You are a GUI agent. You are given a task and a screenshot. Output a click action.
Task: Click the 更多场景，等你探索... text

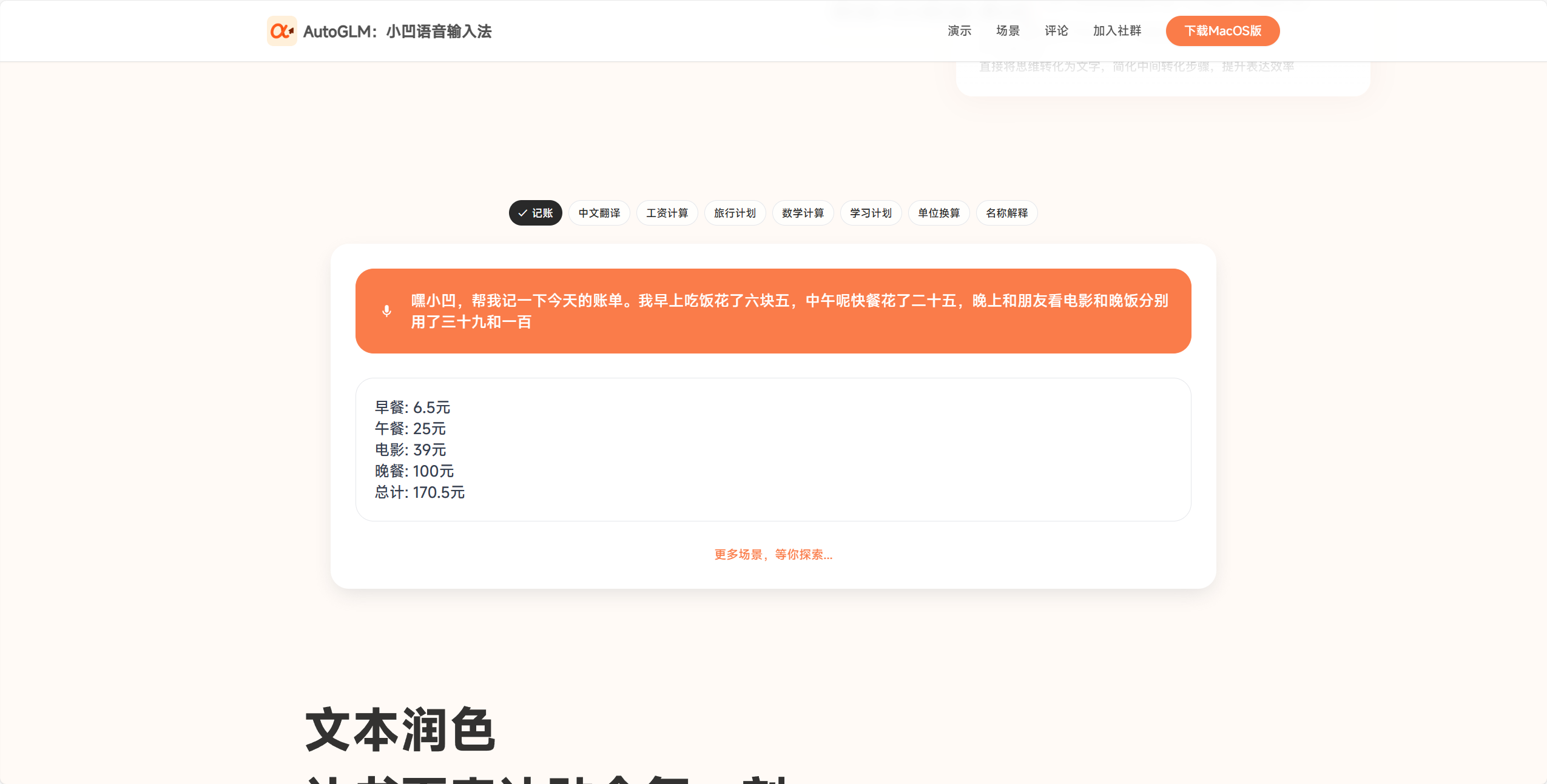tap(773, 554)
